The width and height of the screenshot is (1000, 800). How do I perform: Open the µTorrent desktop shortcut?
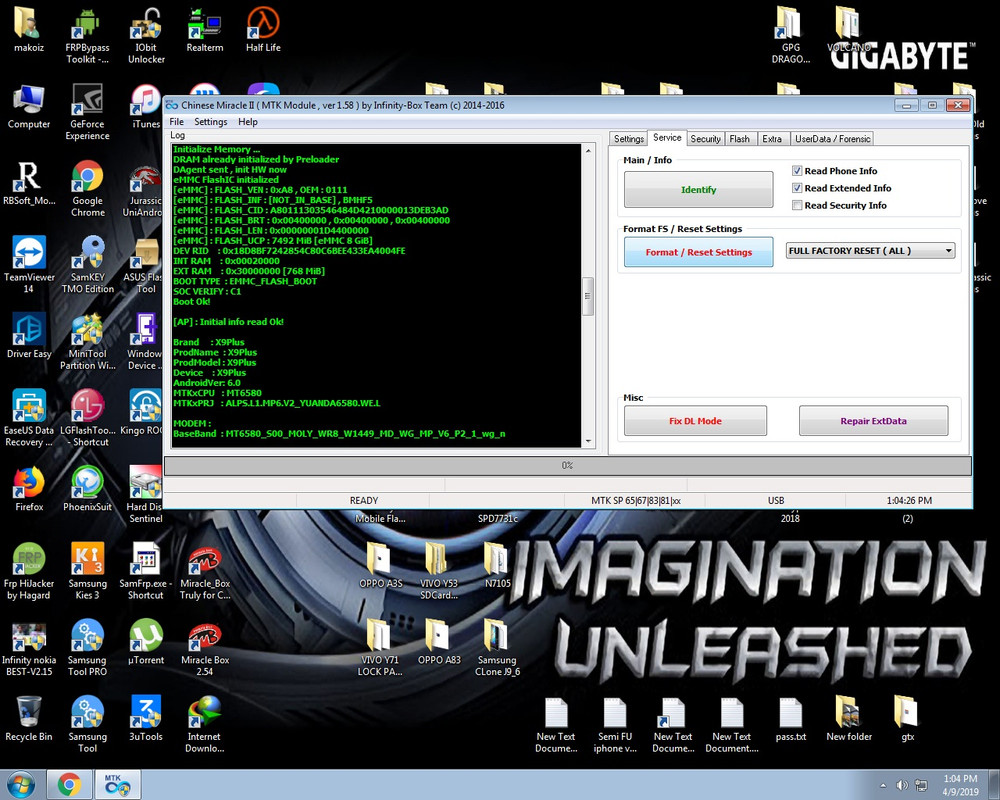(146, 643)
